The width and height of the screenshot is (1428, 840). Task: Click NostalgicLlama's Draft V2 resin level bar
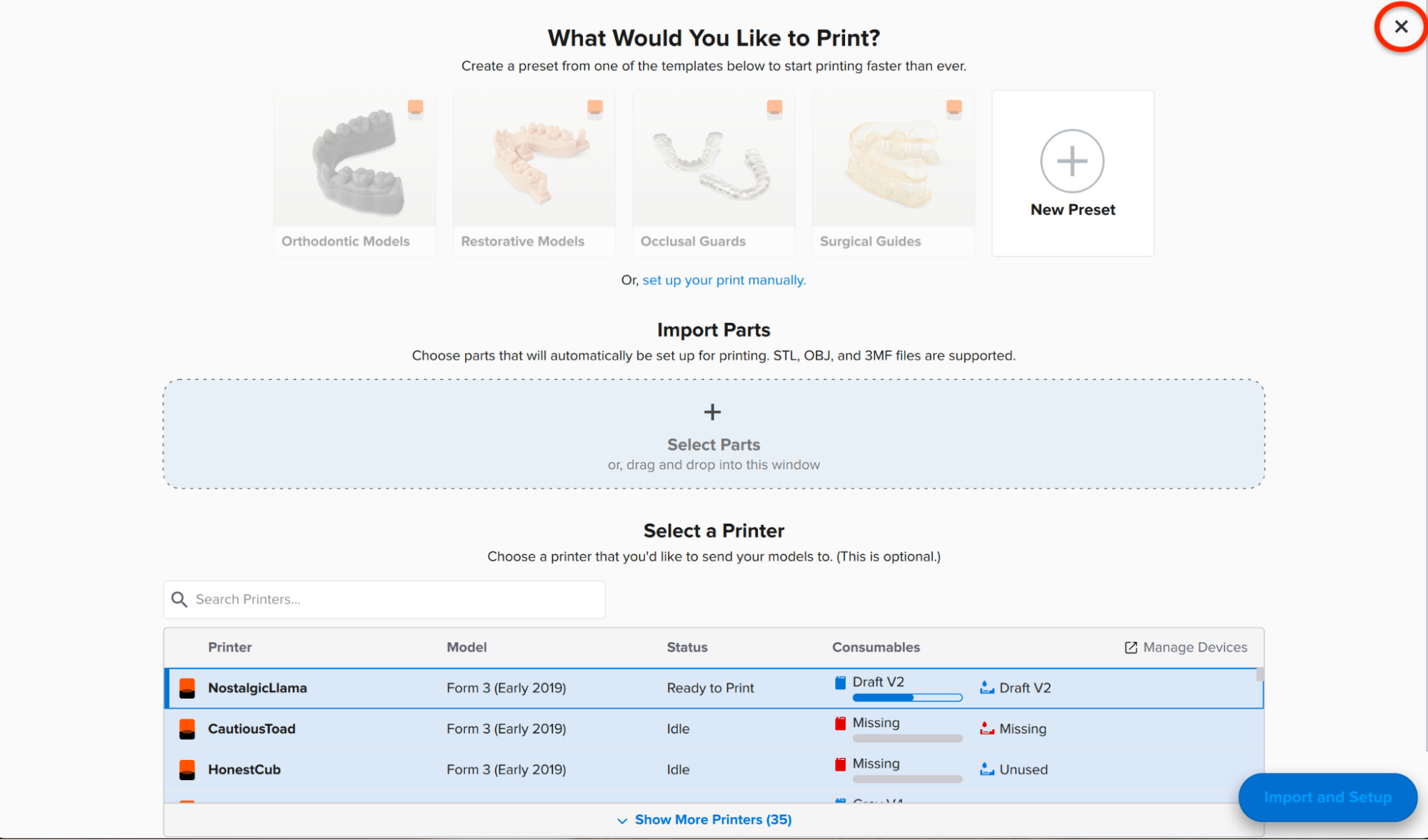pos(907,698)
